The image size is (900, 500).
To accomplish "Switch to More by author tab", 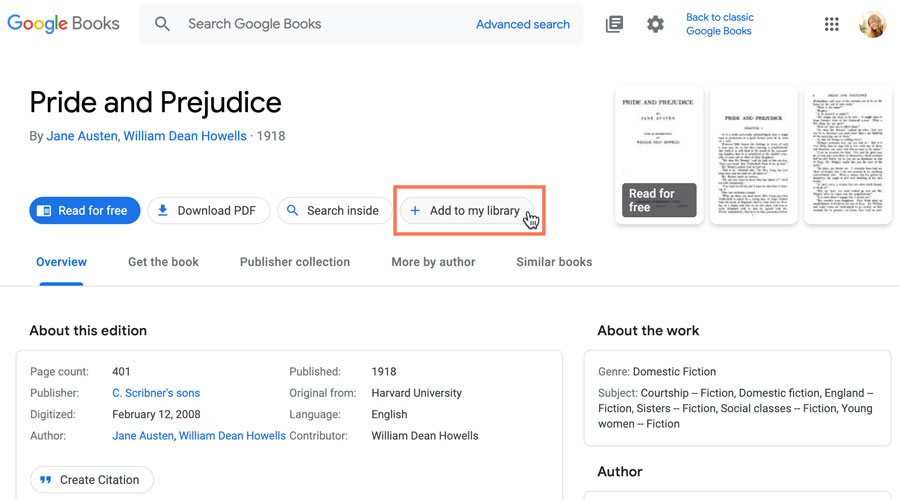I will click(x=433, y=262).
